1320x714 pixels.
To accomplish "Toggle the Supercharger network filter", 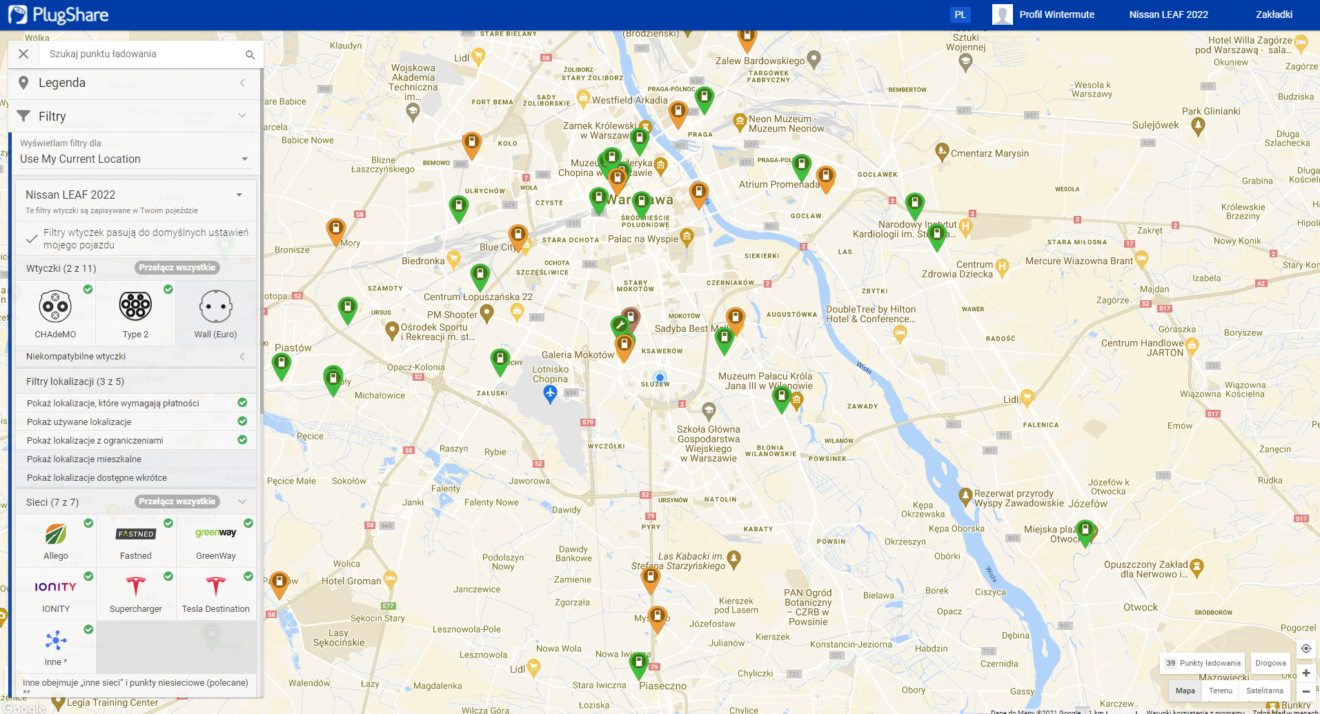I will click(x=135, y=594).
